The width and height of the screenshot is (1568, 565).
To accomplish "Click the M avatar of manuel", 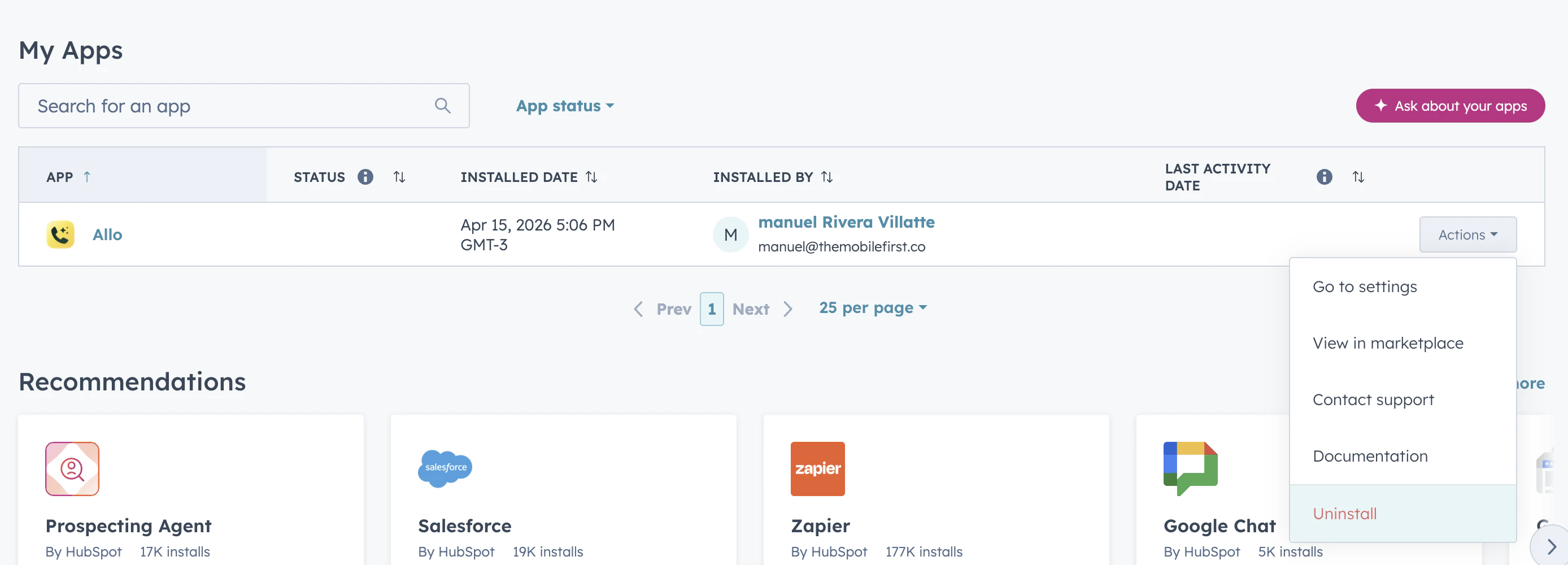I will (730, 234).
